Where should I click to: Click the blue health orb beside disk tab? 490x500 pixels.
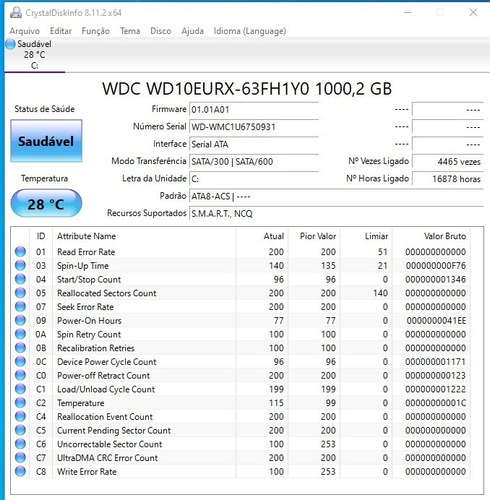click(x=10, y=44)
